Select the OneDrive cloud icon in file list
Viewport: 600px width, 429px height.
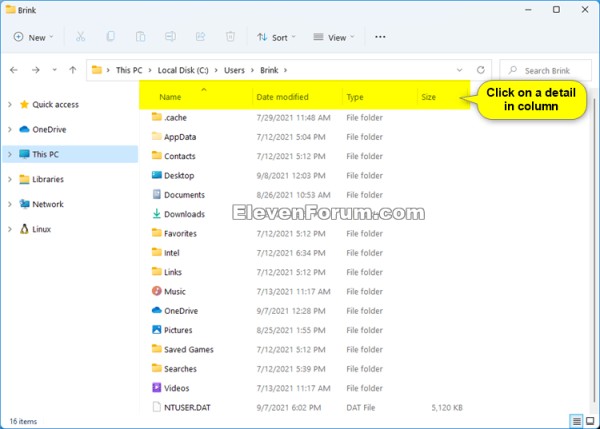coord(157,310)
